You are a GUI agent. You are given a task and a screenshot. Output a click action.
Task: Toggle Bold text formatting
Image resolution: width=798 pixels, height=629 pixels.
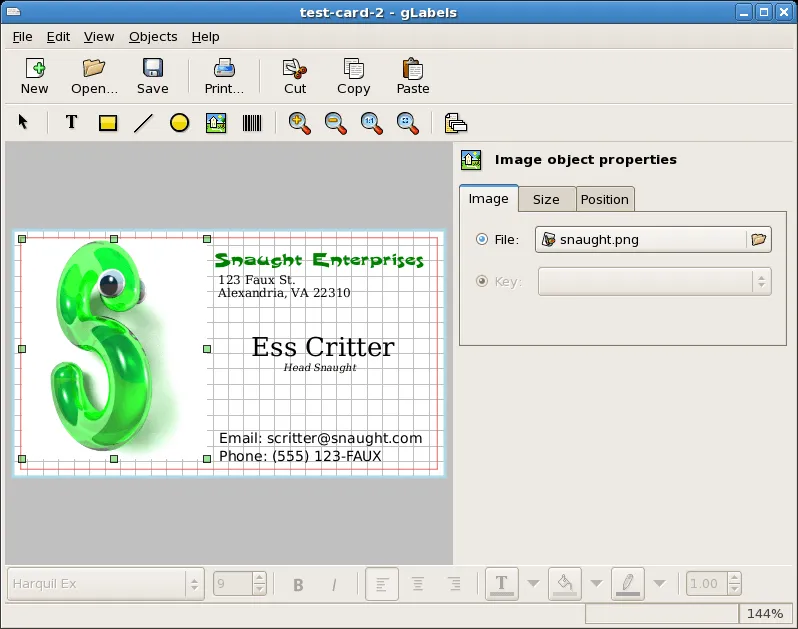298,585
